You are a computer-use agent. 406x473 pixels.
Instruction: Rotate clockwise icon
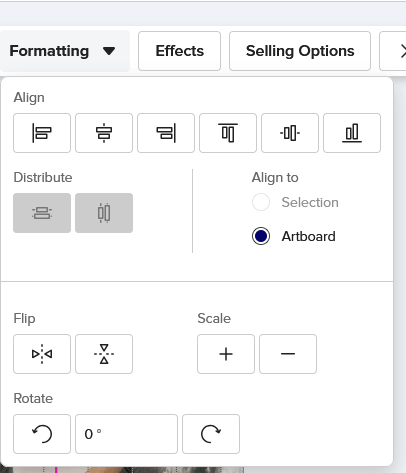point(211,434)
